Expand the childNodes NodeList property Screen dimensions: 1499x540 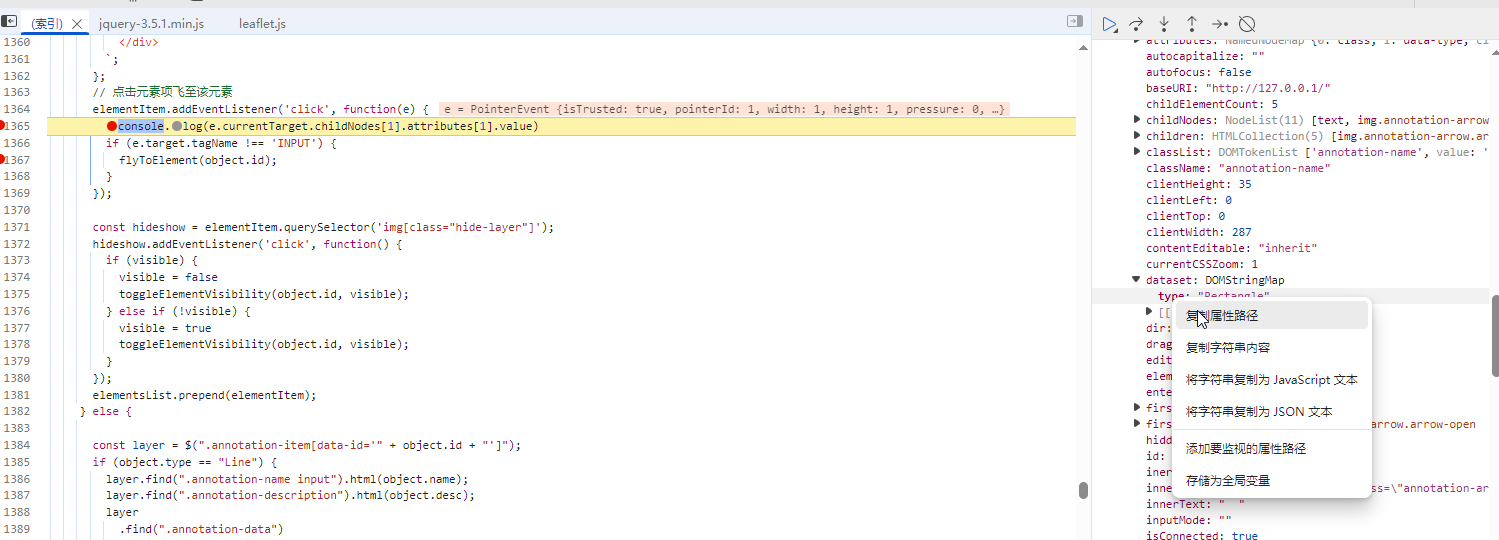1137,120
